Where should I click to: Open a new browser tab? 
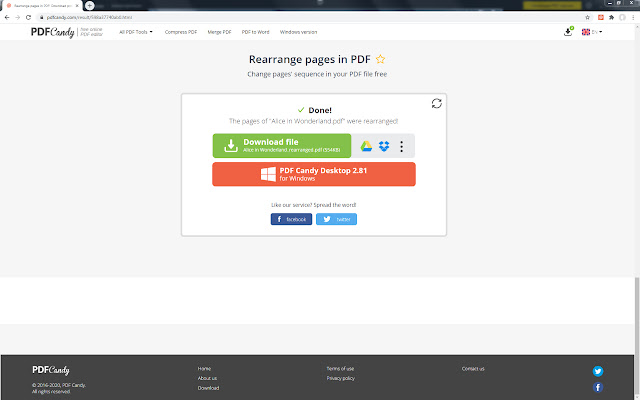(x=89, y=6)
